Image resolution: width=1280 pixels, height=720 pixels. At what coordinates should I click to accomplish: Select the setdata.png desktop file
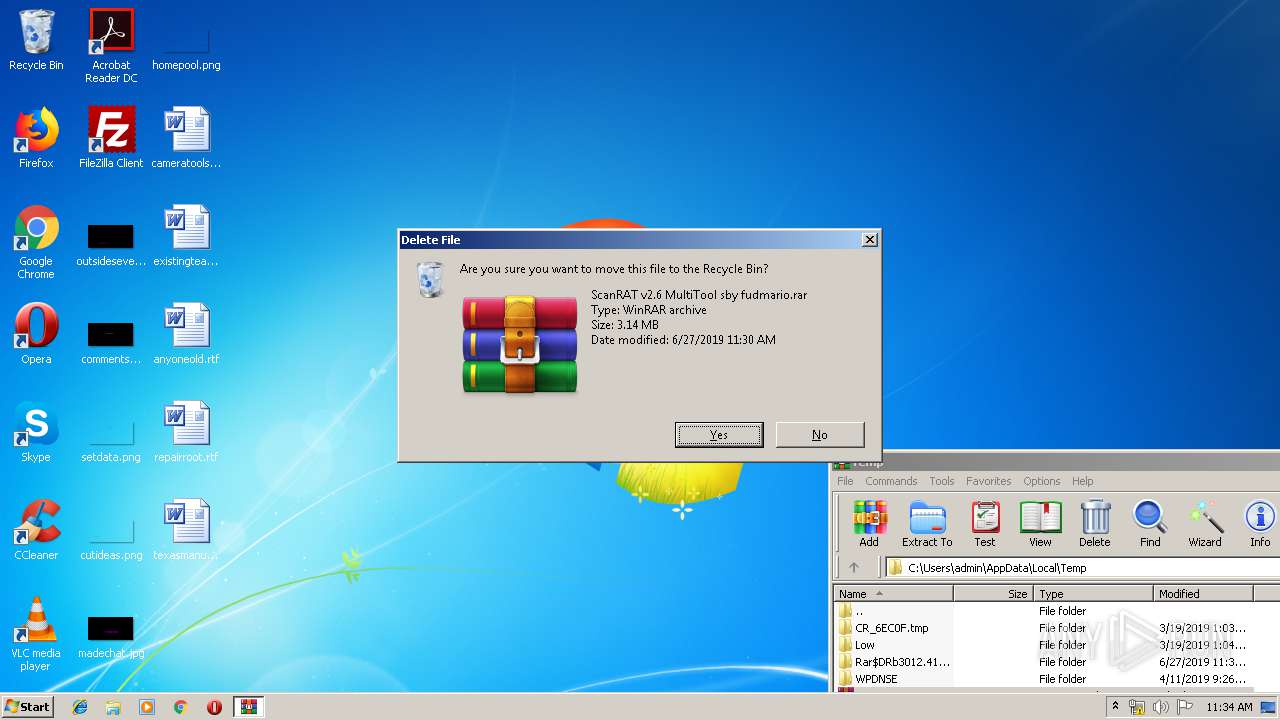[x=111, y=438]
